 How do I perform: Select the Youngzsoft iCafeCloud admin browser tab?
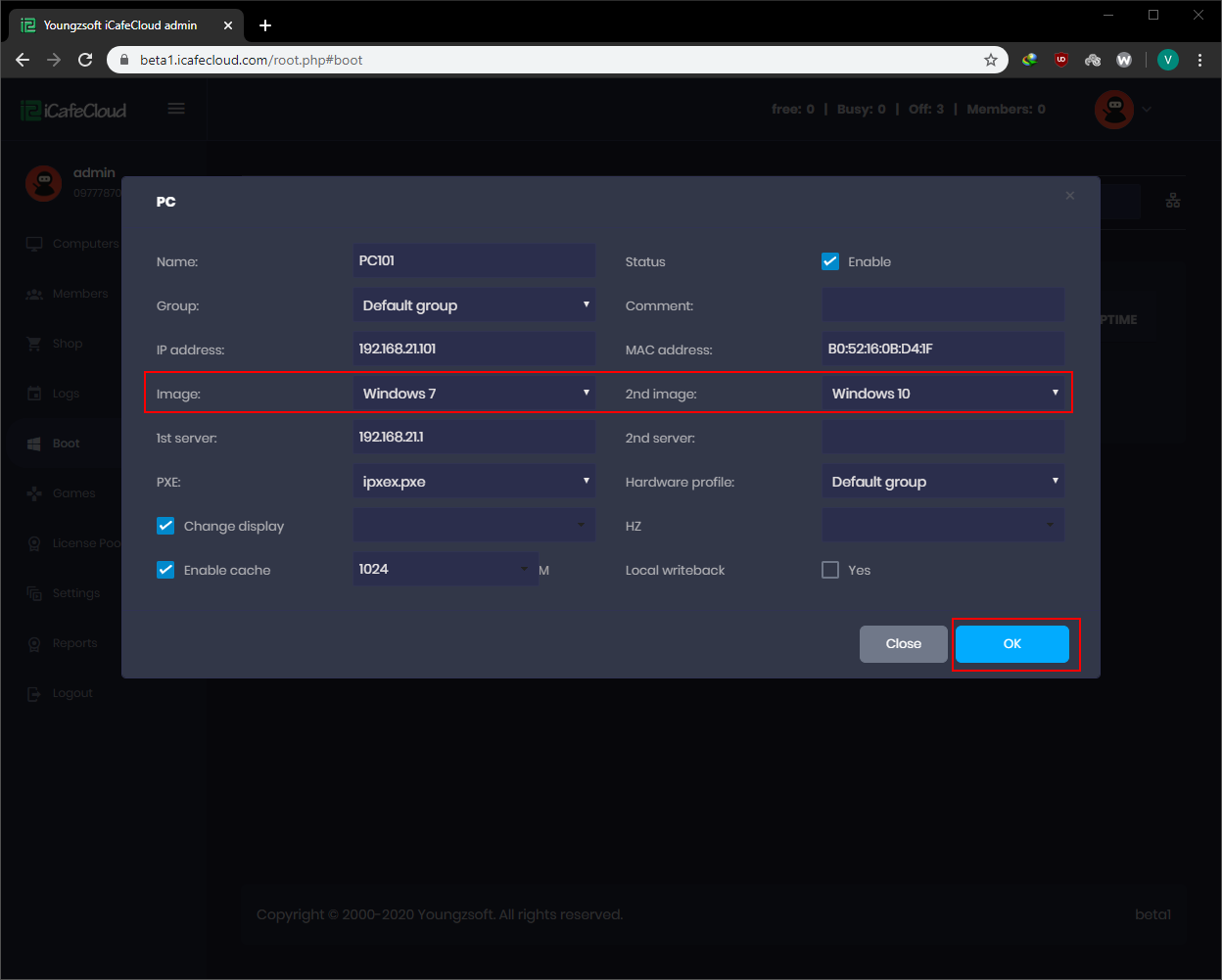coord(122,24)
